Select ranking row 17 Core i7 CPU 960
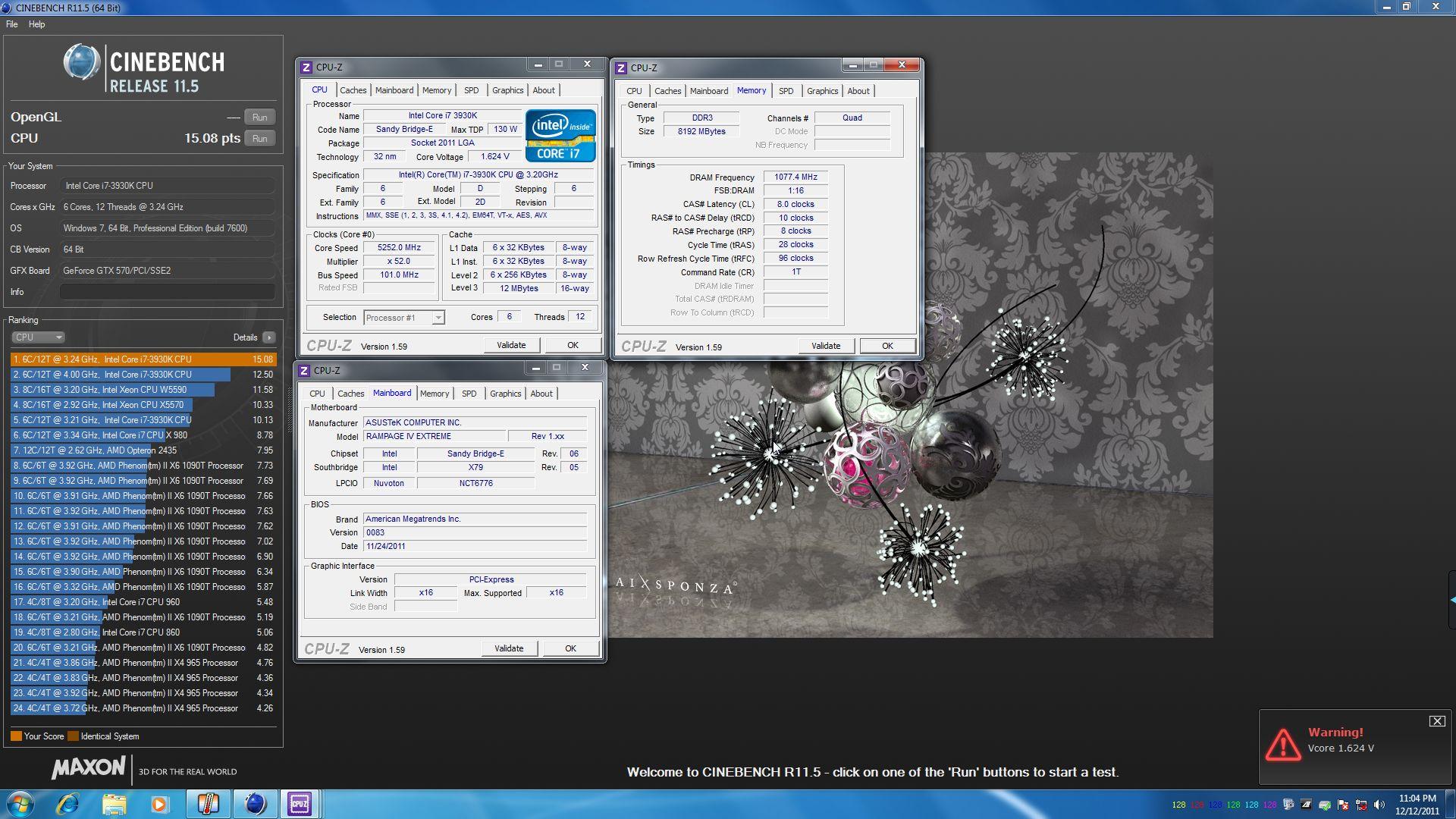 tap(143, 602)
